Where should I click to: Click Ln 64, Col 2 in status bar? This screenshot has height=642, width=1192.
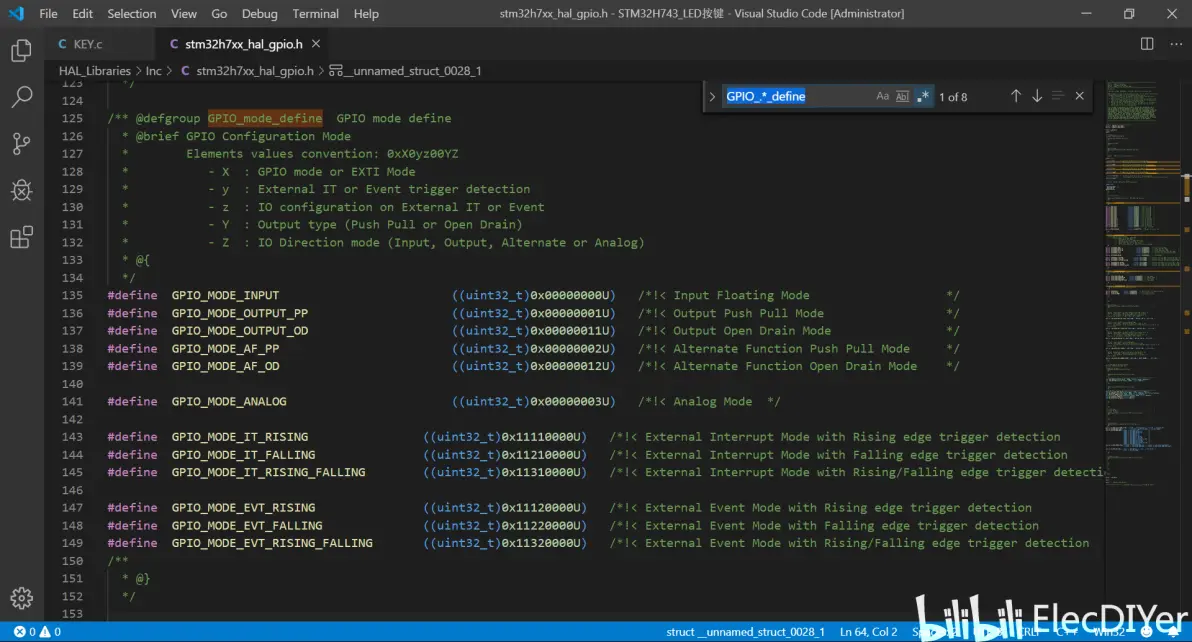click(868, 632)
